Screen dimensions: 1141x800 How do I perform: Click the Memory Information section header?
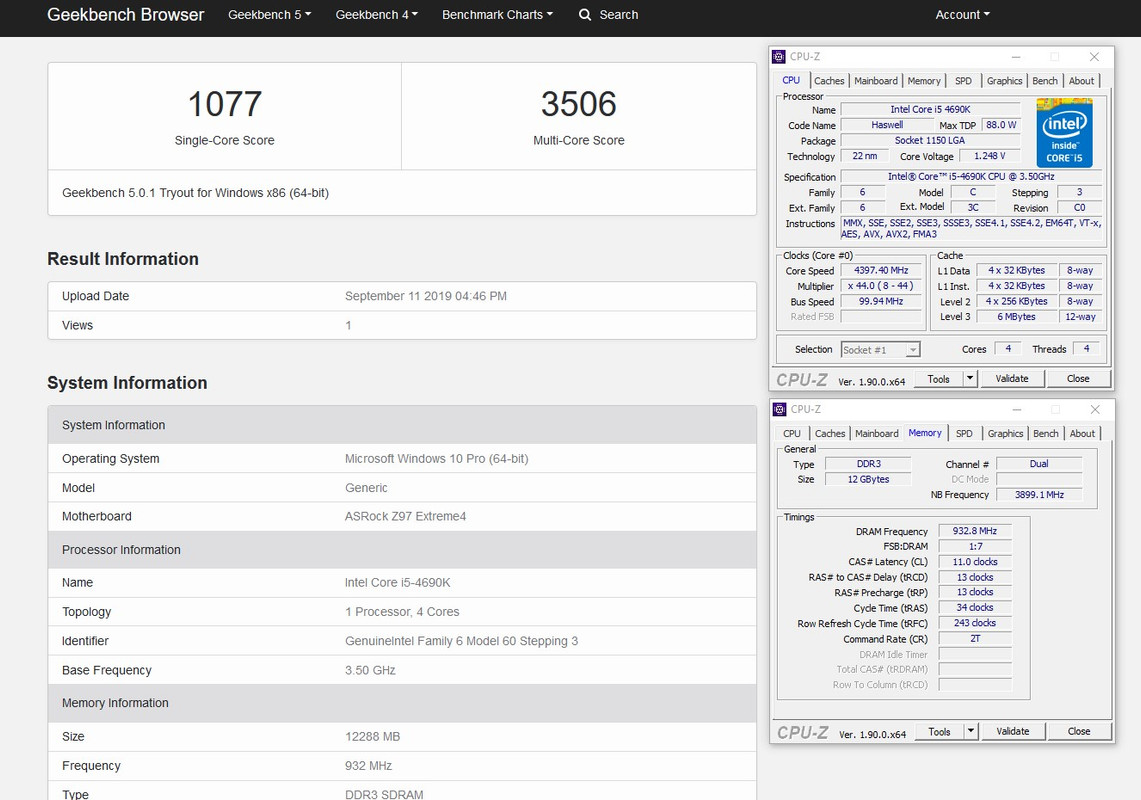click(x=402, y=703)
